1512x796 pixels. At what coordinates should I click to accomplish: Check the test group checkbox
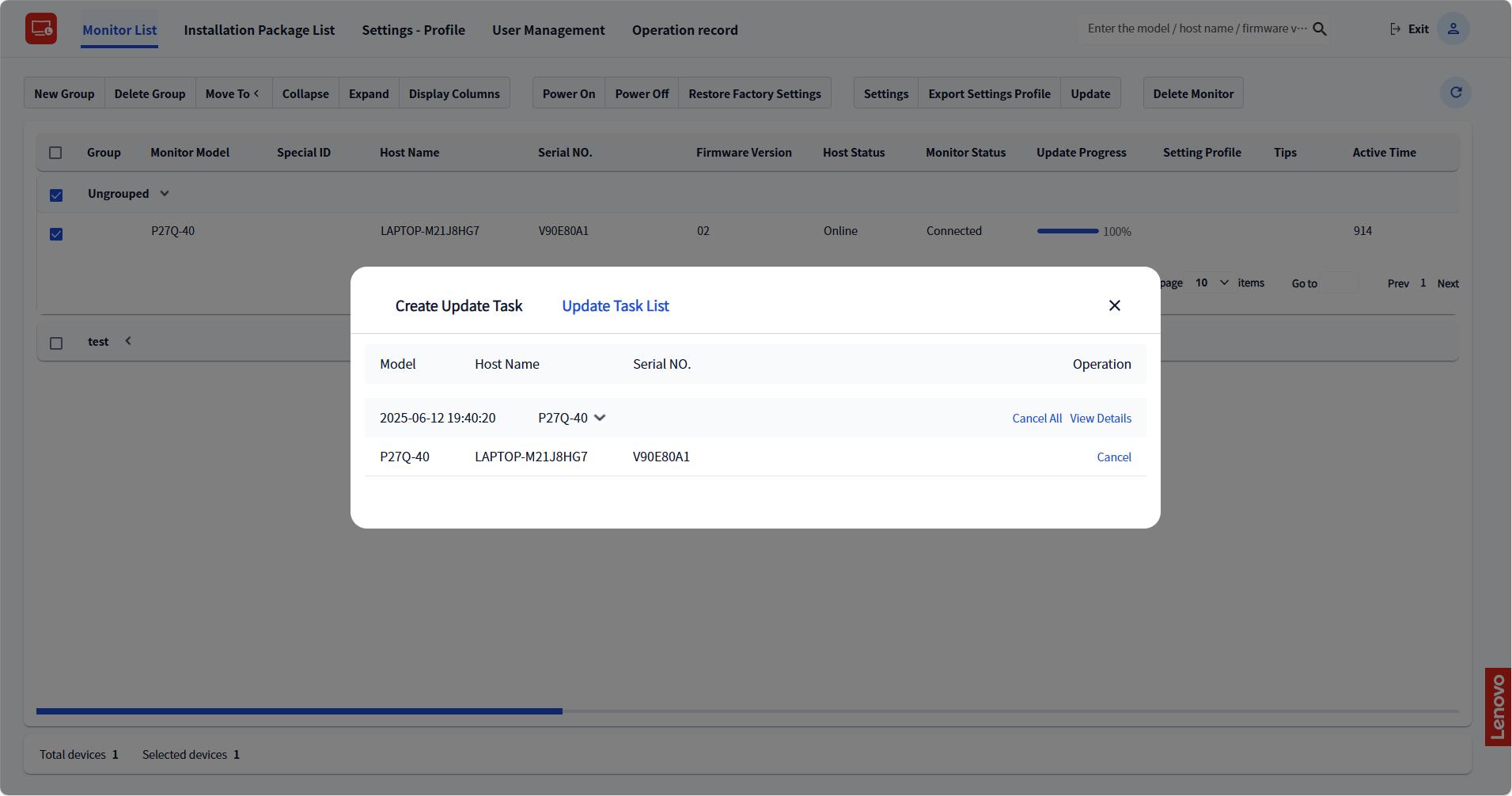pyautogui.click(x=56, y=343)
